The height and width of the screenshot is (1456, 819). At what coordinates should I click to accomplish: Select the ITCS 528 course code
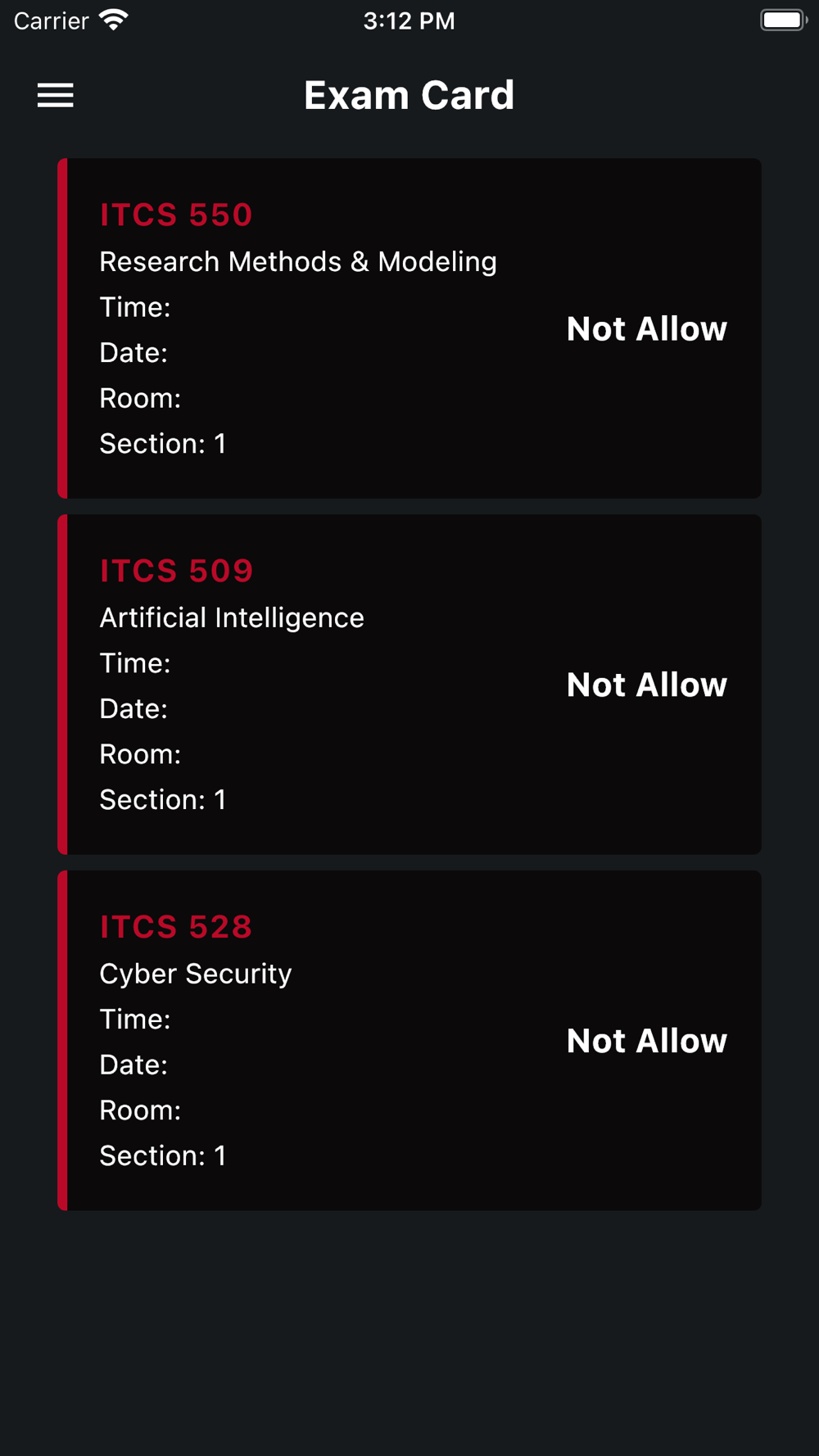[x=176, y=927]
